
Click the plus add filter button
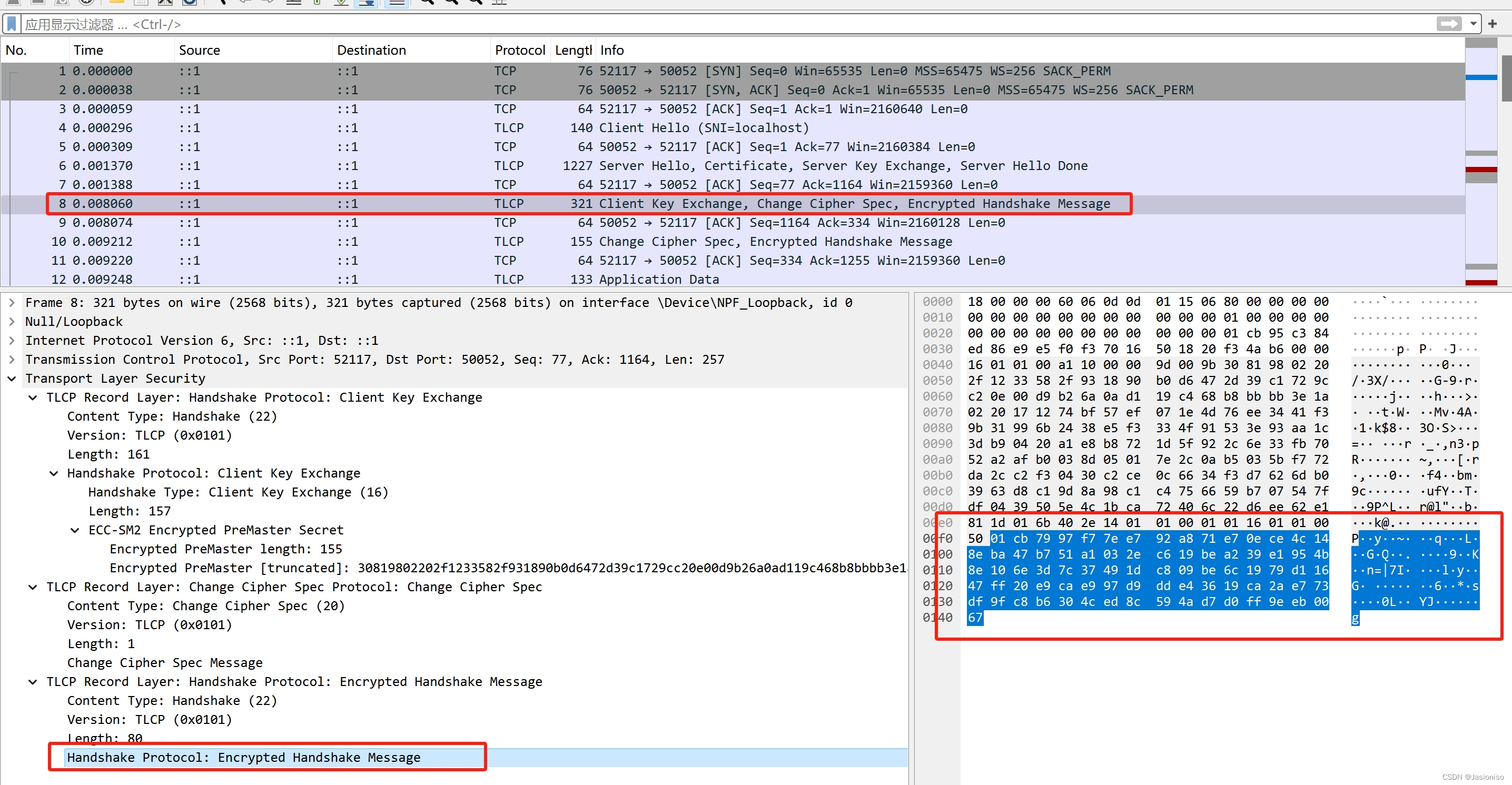coord(1493,24)
